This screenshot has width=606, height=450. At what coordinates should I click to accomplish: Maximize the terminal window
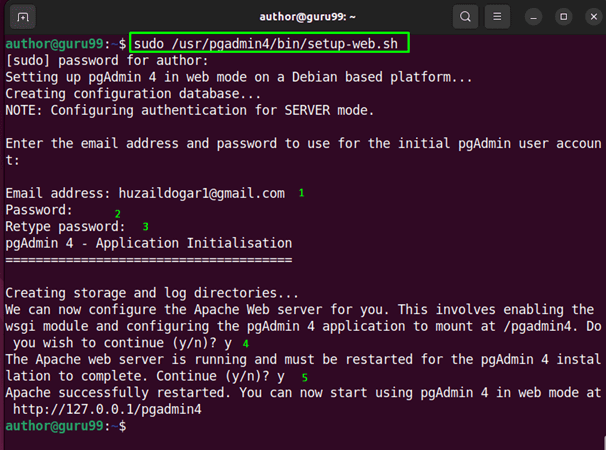pyautogui.click(x=563, y=17)
